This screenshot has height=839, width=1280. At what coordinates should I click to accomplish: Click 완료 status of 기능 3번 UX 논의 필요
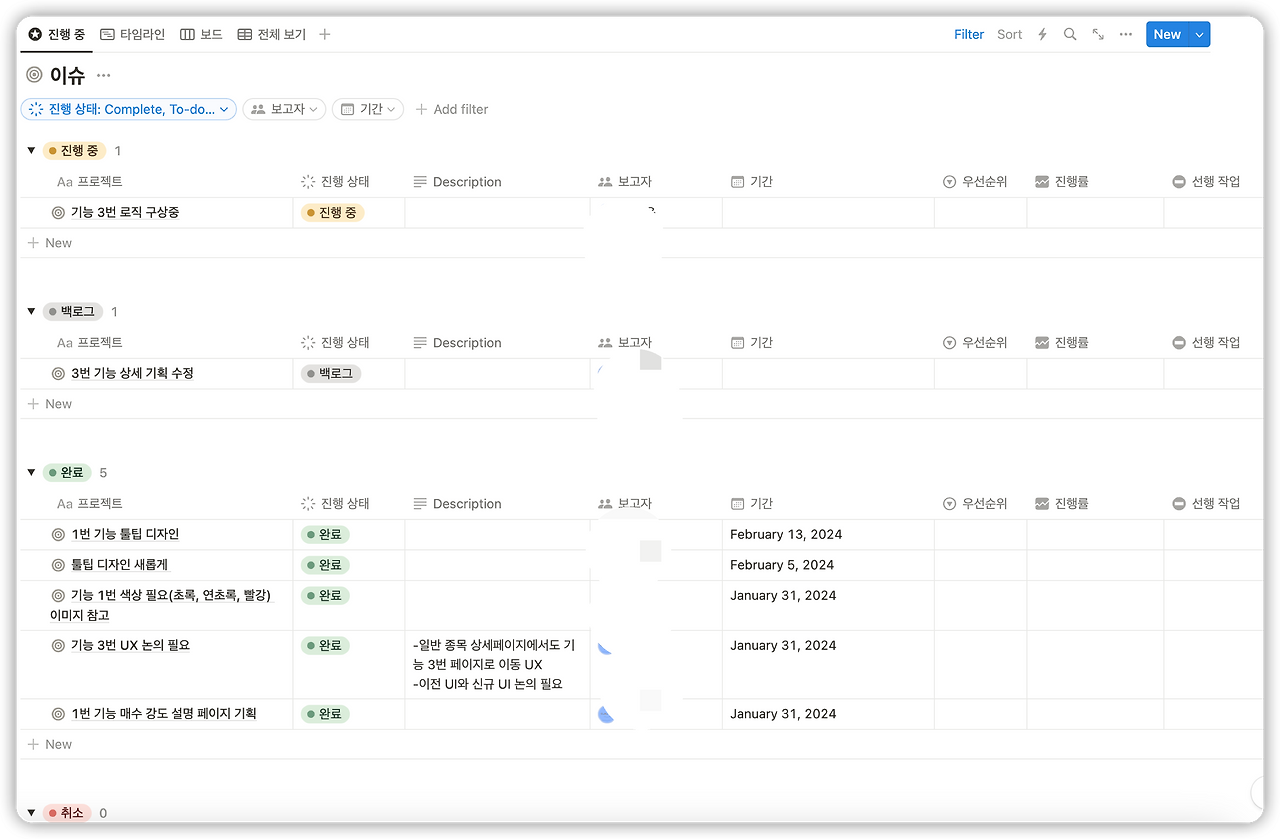[x=325, y=646]
